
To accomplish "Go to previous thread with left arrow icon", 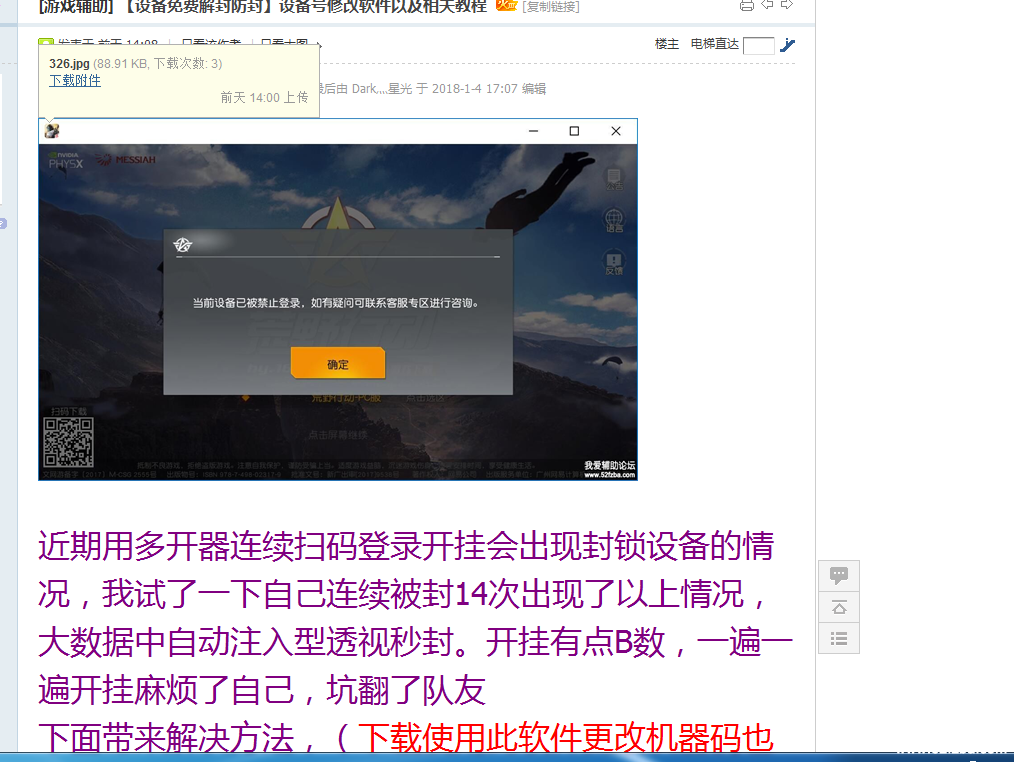I will click(768, 5).
